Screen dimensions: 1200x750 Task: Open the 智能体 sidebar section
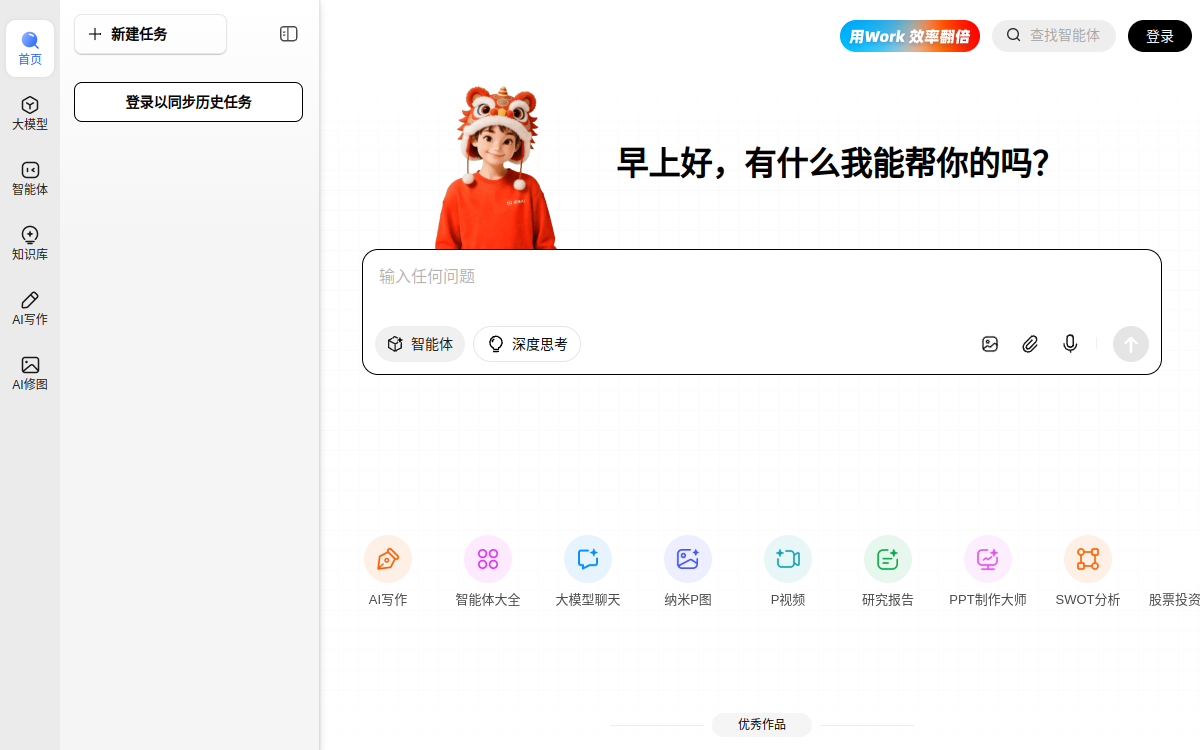(30, 179)
